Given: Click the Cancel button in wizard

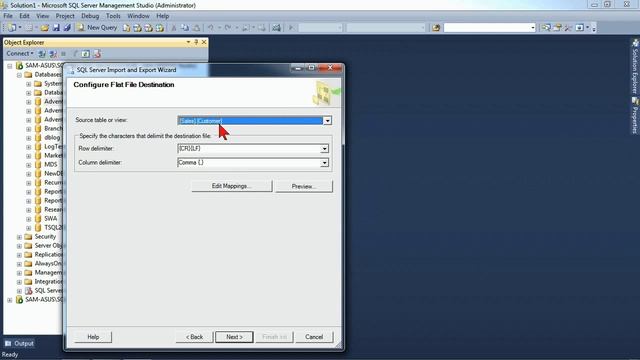Looking at the screenshot, I should 314,337.
